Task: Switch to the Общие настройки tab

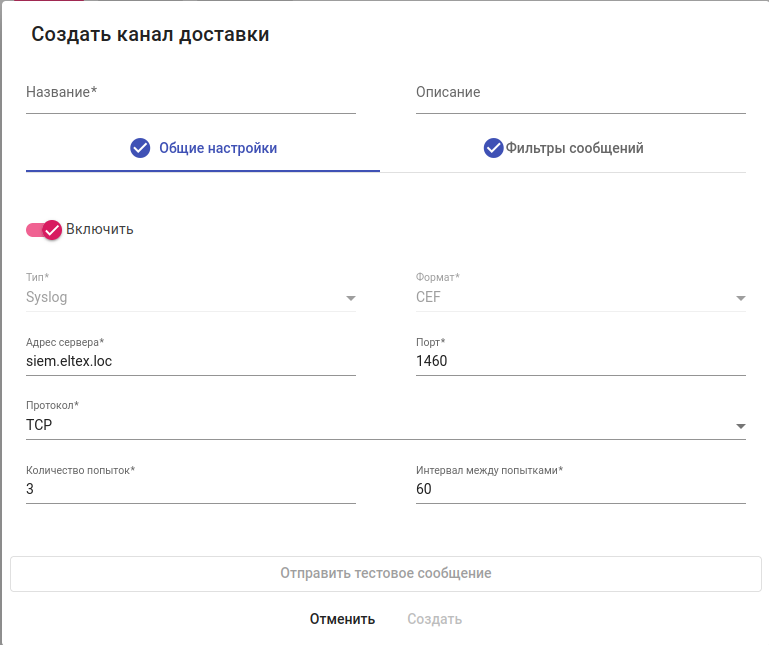Action: click(217, 148)
